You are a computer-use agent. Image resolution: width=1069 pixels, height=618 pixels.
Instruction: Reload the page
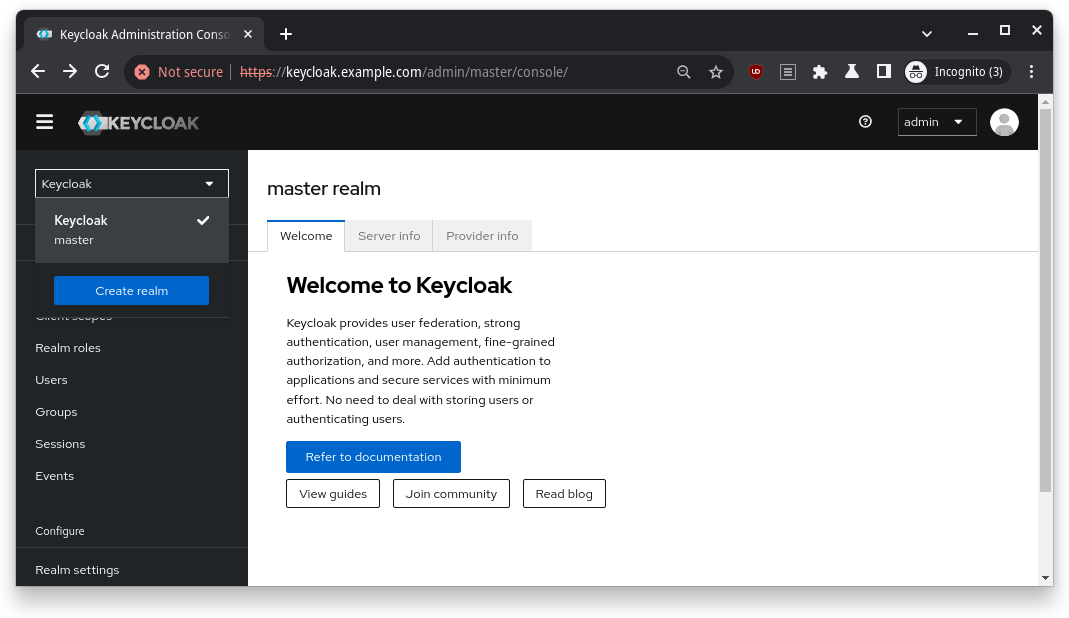point(102,72)
